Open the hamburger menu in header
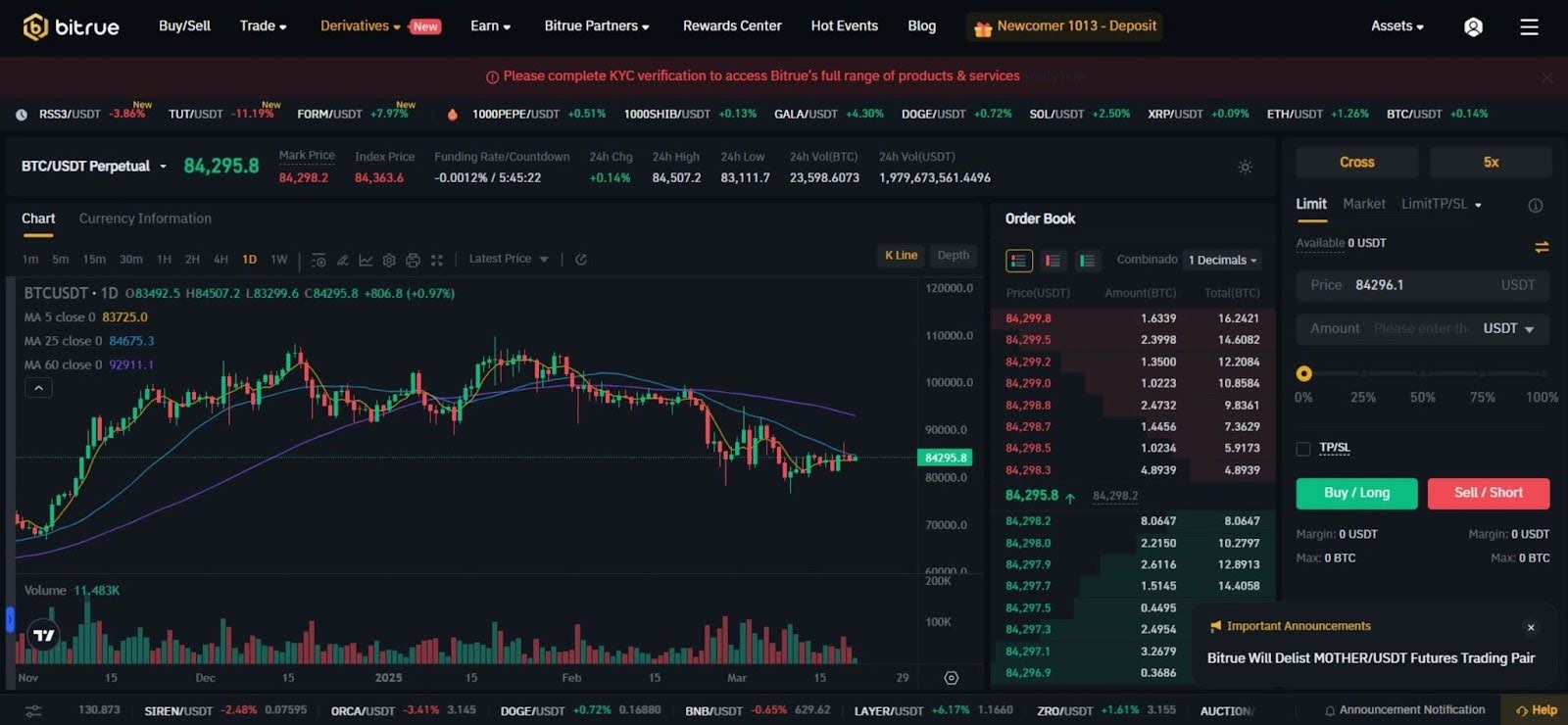 tap(1529, 26)
